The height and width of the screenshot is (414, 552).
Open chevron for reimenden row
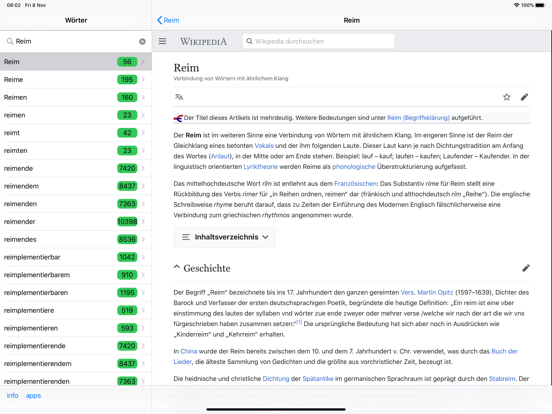coord(143,204)
